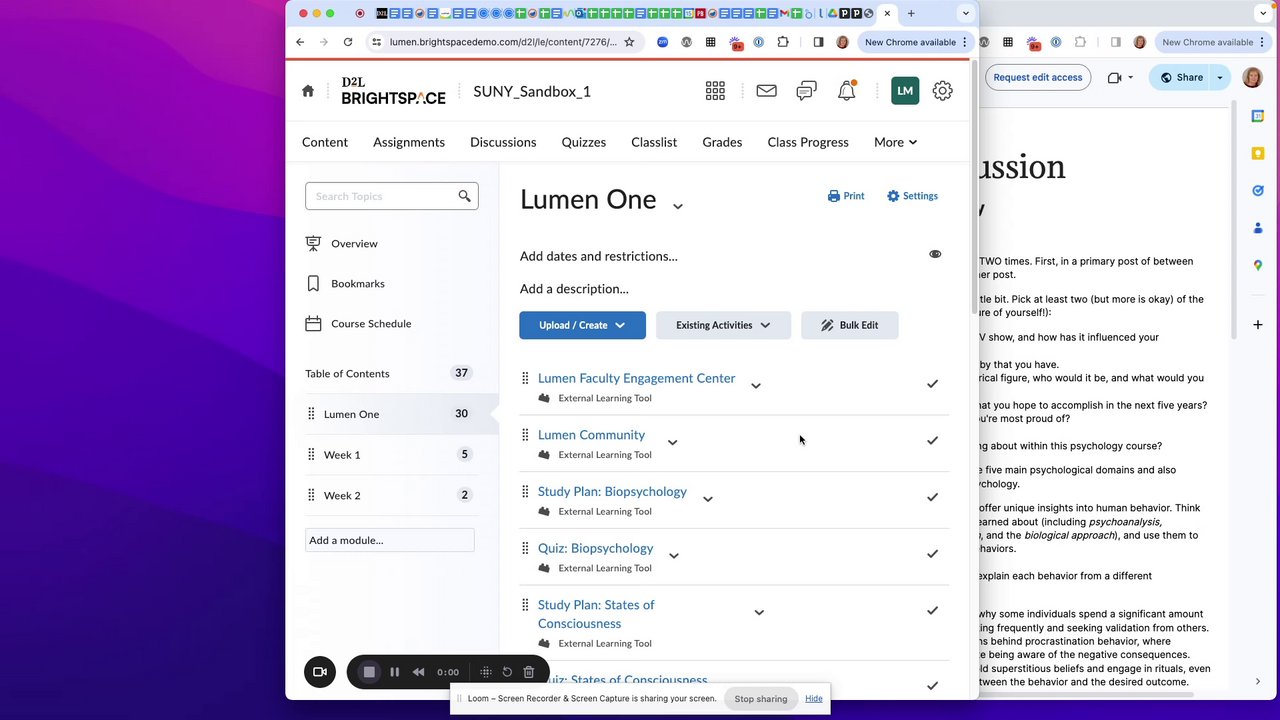The width and height of the screenshot is (1280, 720).
Task: Expand options chevron for Lumen Community
Action: 672,442
